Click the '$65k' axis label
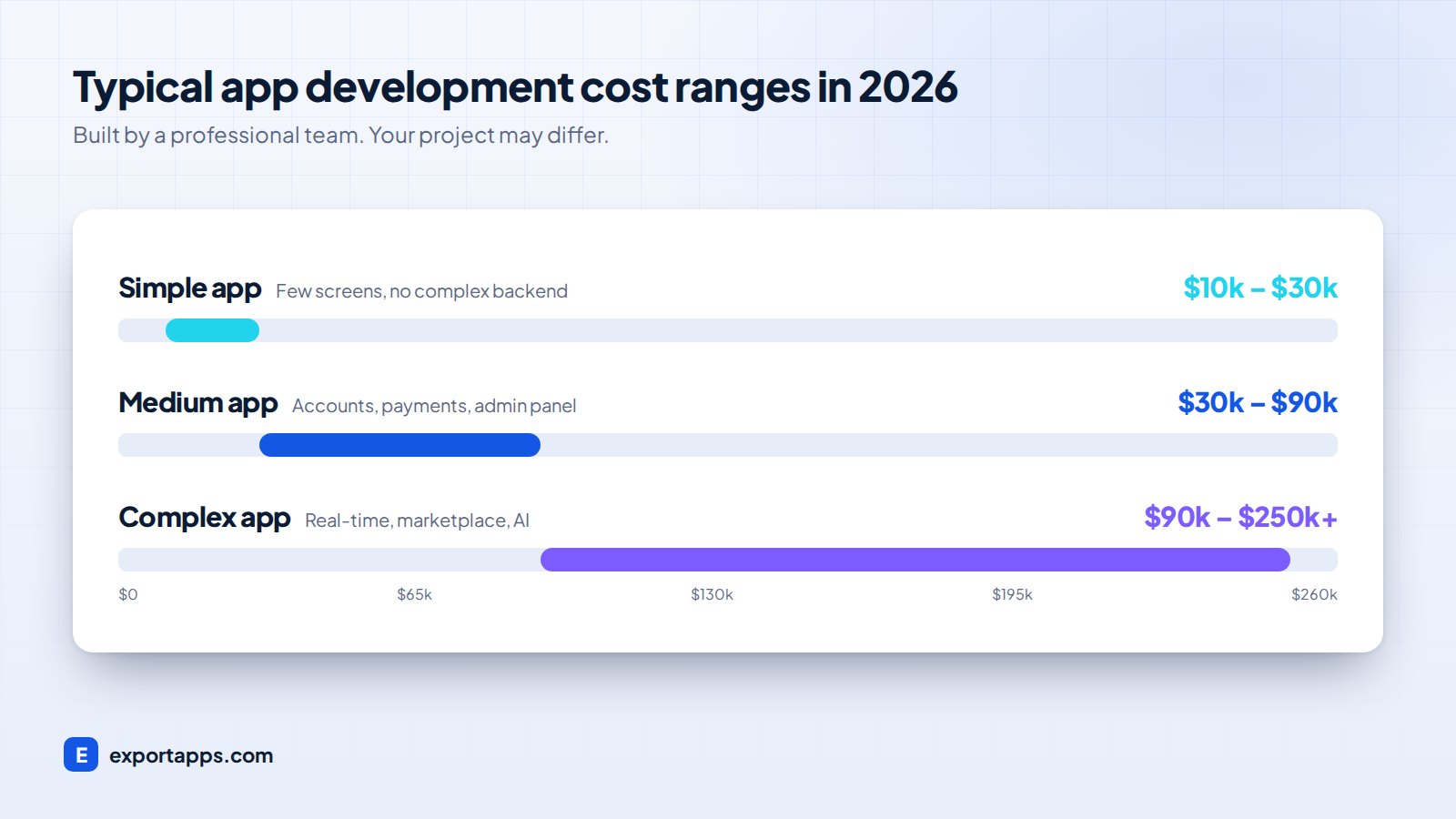 pos(414,594)
